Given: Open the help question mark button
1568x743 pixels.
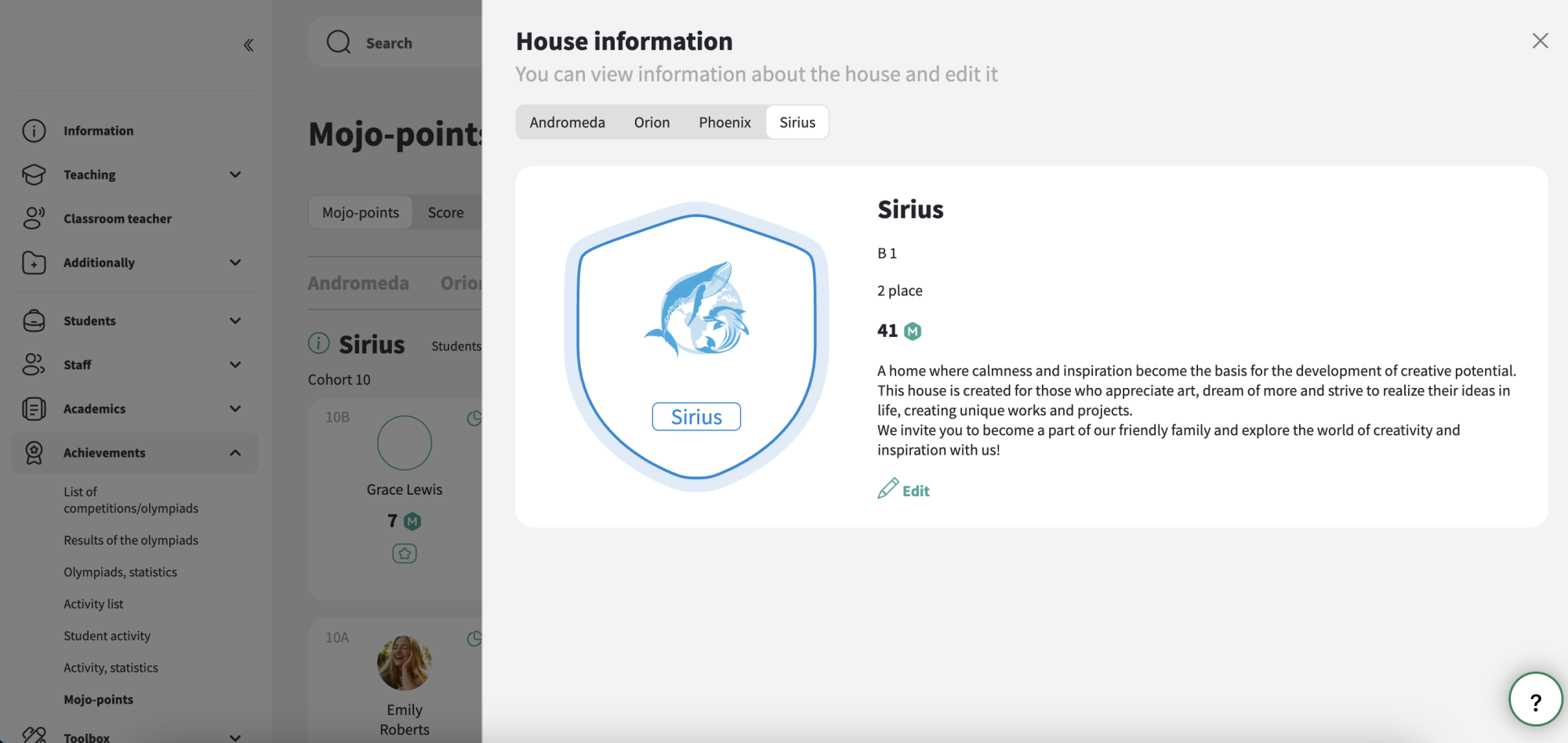Looking at the screenshot, I should tap(1535, 699).
